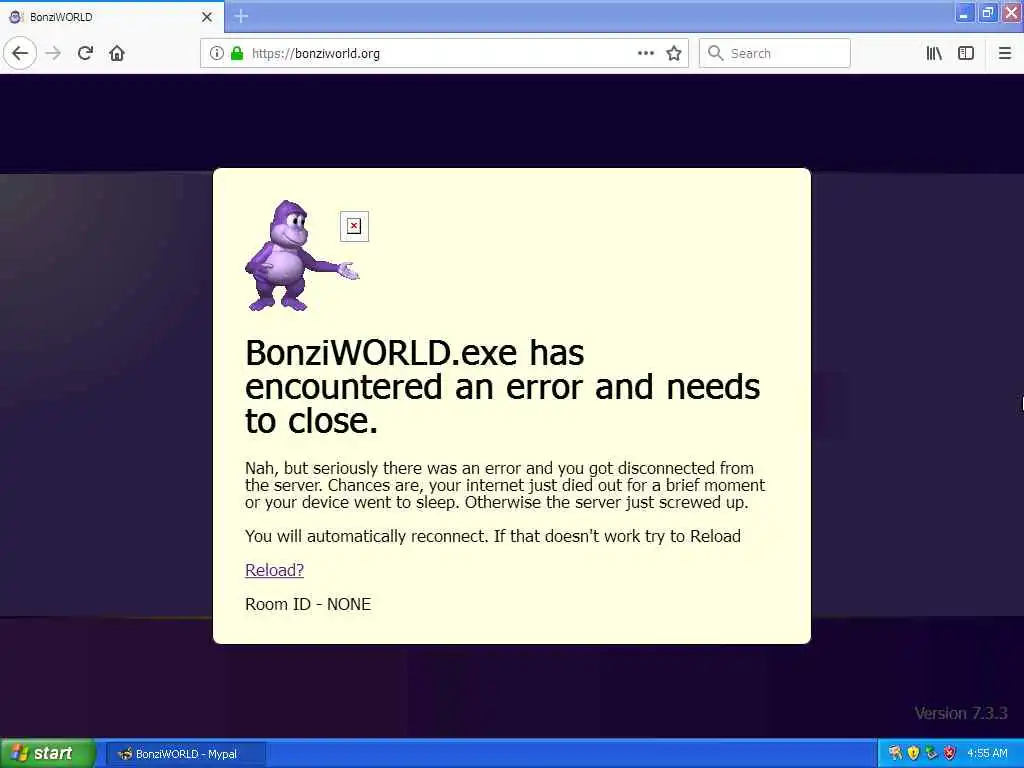Click the first system tray icon
Image resolution: width=1024 pixels, height=768 pixels.
(895, 753)
